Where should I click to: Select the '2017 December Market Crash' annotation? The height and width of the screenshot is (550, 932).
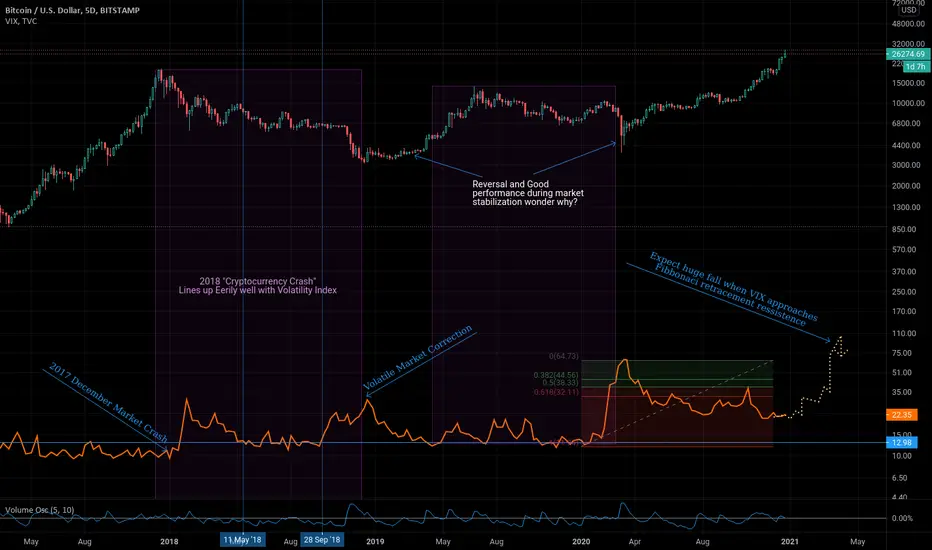point(108,403)
